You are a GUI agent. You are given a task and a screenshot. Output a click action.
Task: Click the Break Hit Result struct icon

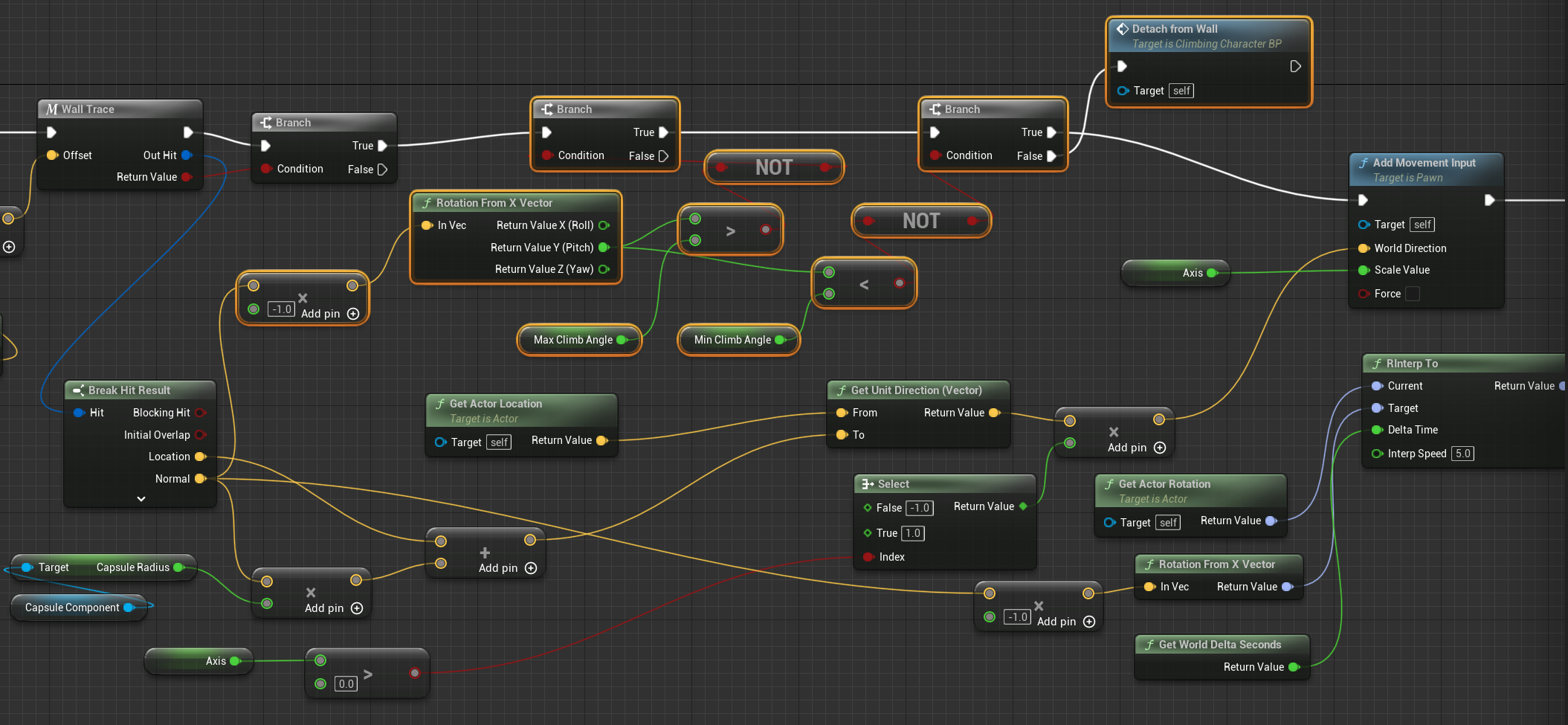tap(78, 390)
